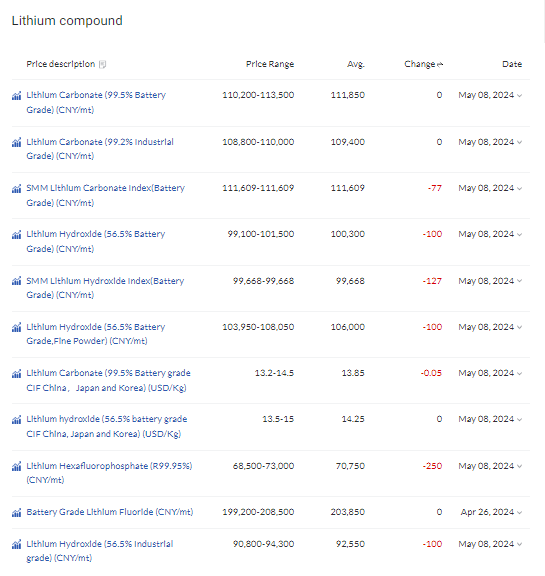Image resolution: width=545 pixels, height=576 pixels.
Task: Expand date dropdown for Lithium Hexafluorophosphate row
Action: pos(519,466)
